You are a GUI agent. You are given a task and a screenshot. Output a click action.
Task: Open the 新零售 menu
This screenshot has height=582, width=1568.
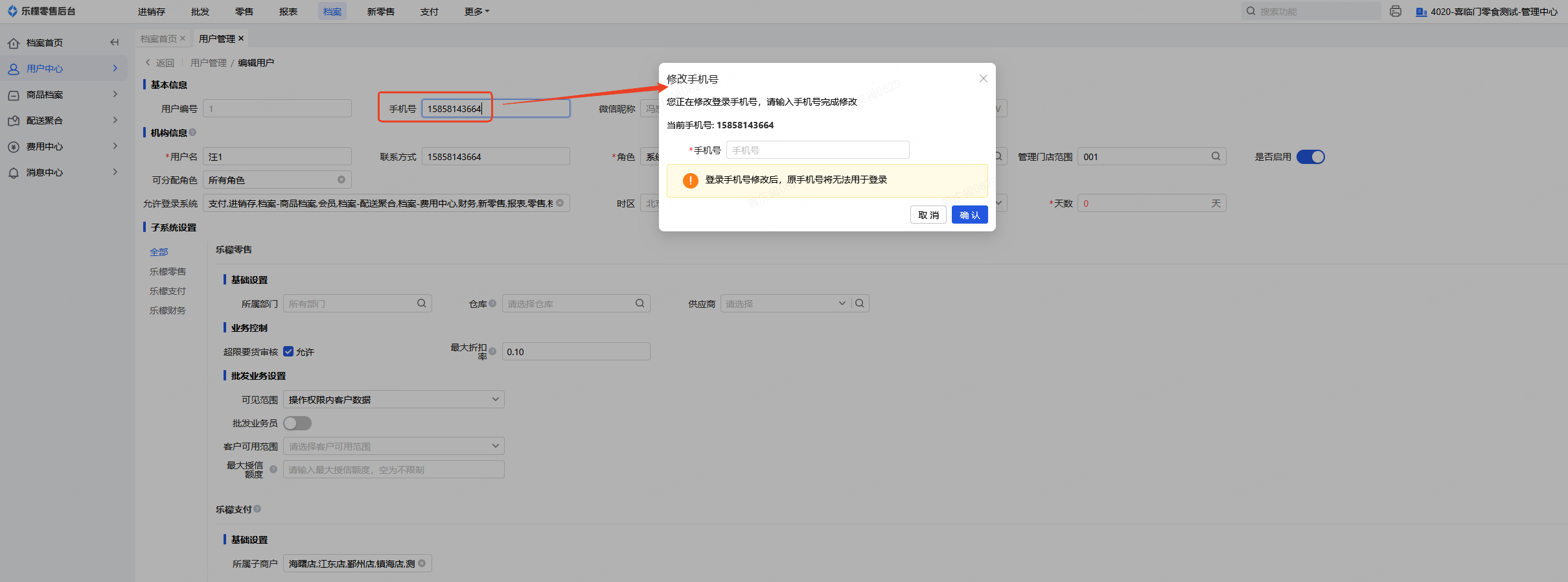(381, 12)
